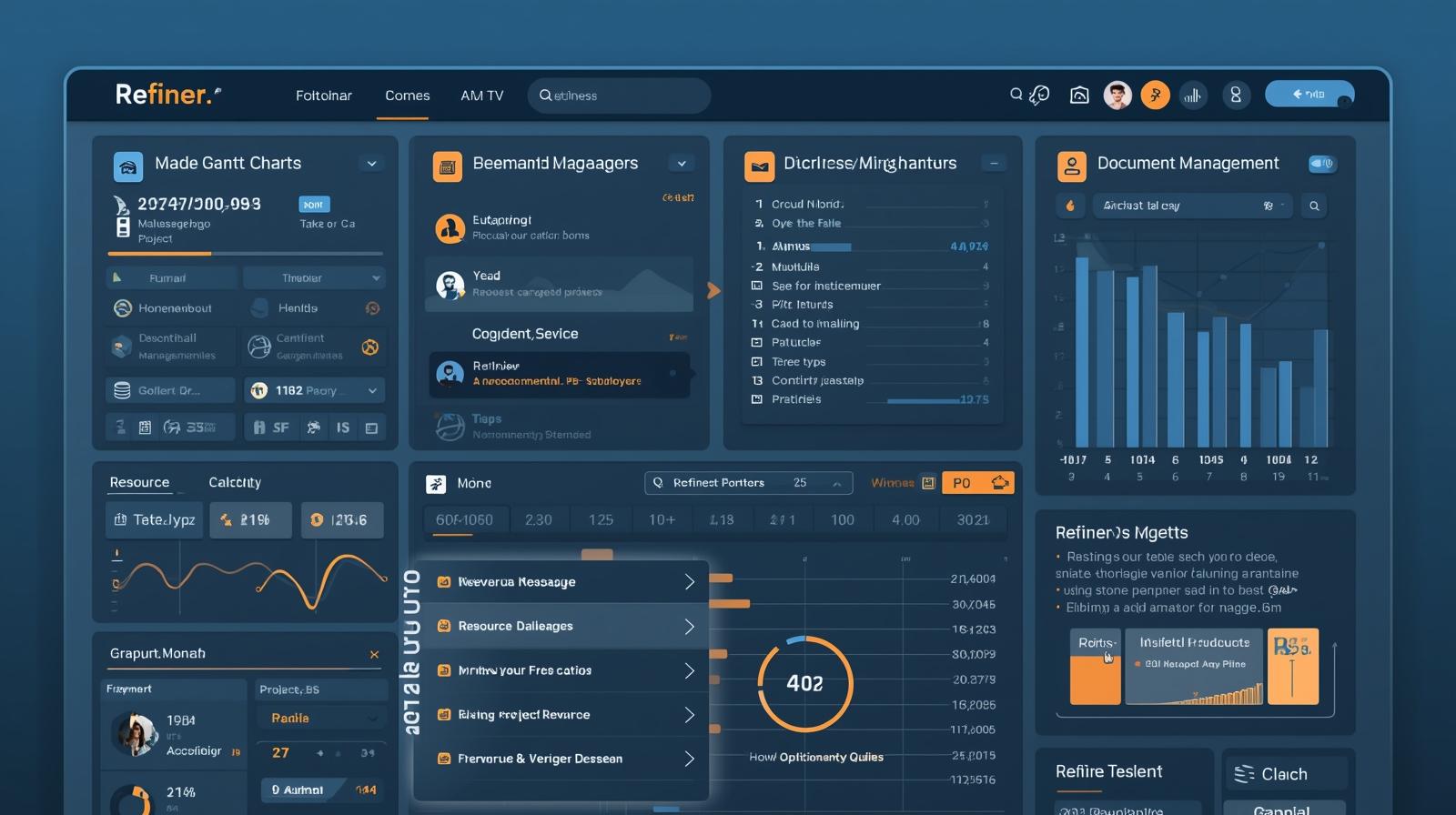1456x815 pixels.
Task: Open the bar chart stats icon
Action: (x=1193, y=95)
